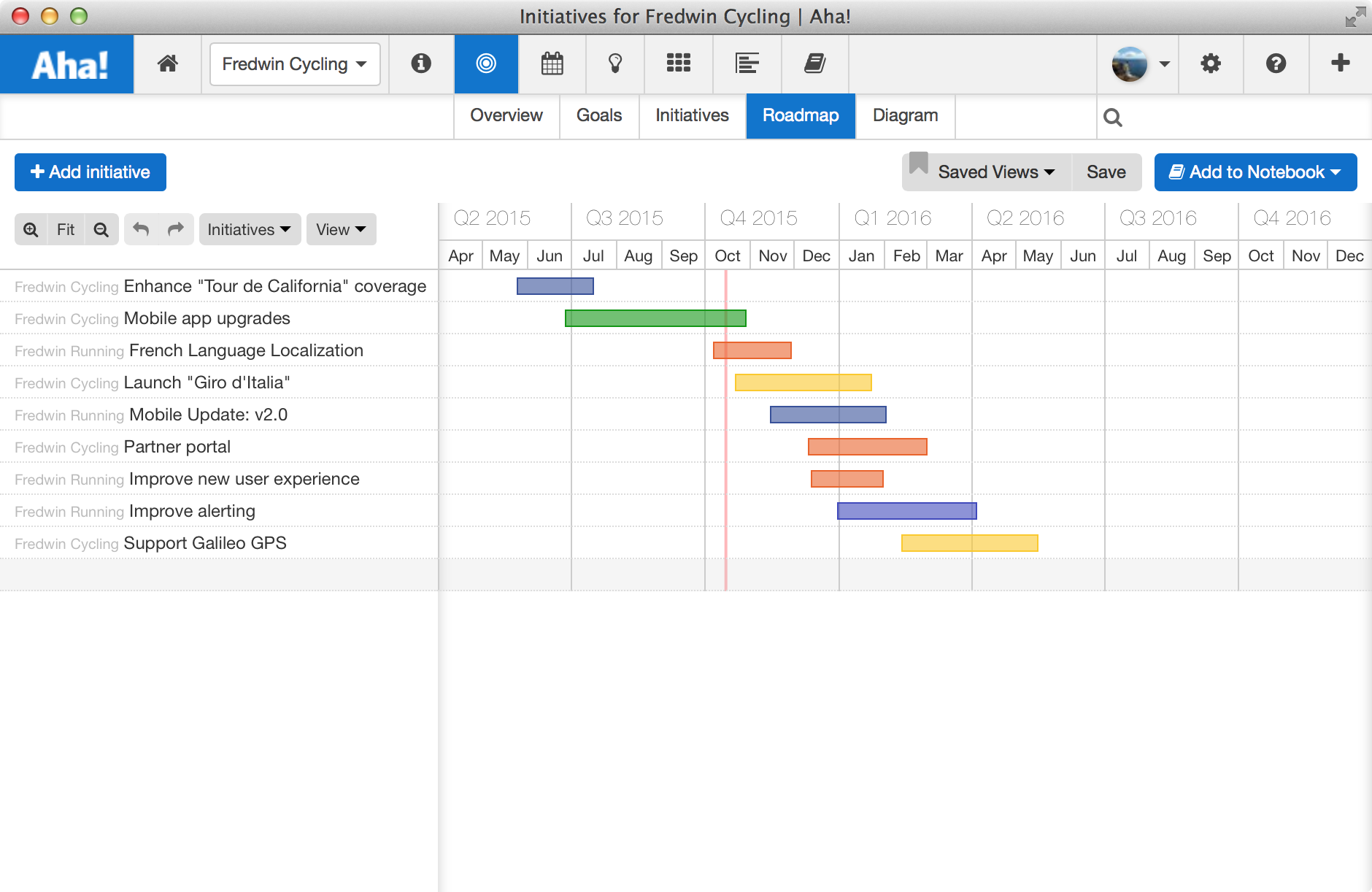Select the blue Mobile Update v2.0 bar
This screenshot has width=1372, height=892.
828,415
